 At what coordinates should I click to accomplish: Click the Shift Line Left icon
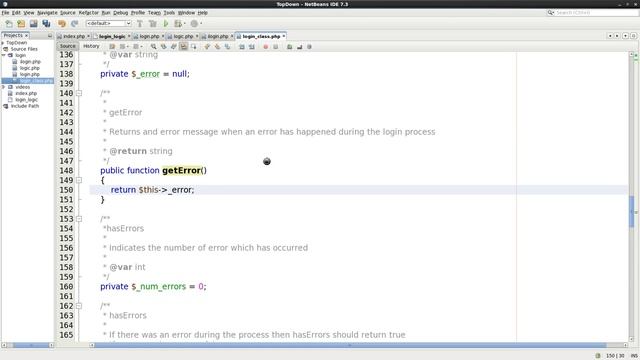(242, 47)
